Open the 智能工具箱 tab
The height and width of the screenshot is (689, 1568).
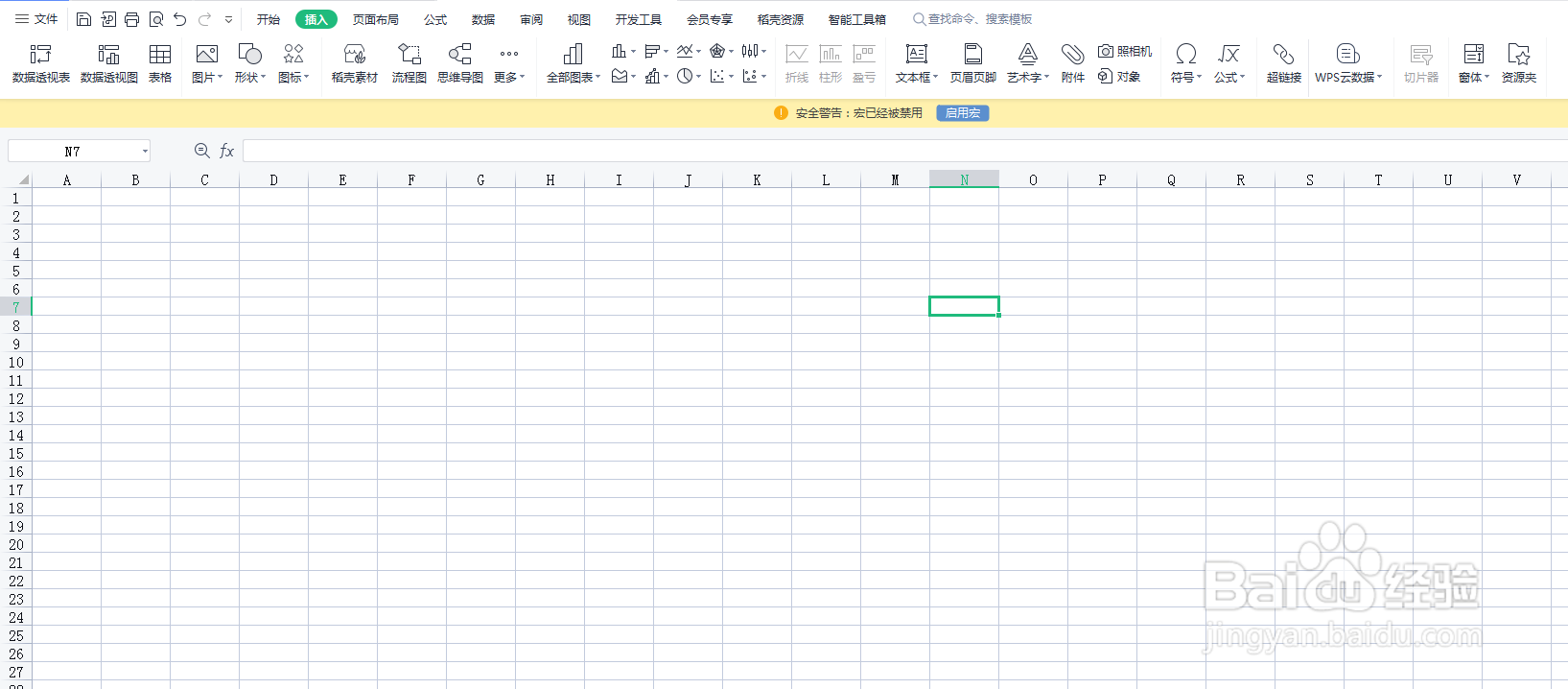[x=857, y=19]
